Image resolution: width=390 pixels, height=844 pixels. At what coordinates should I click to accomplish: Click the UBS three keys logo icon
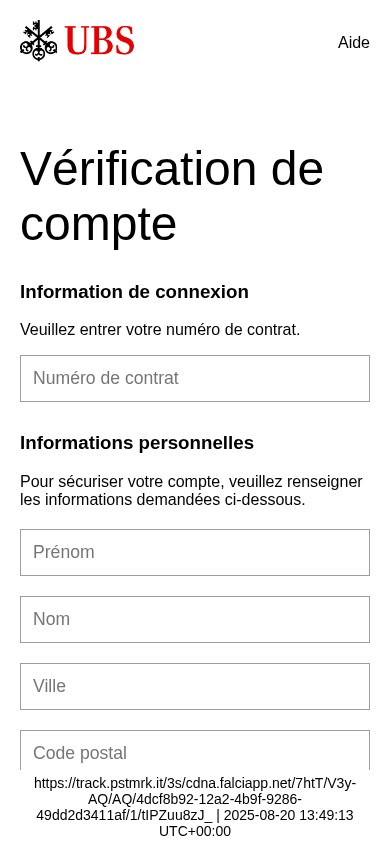[39, 40]
